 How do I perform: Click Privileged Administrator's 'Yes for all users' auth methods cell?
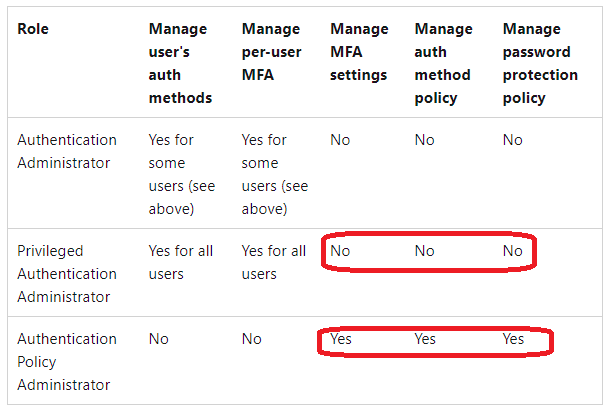click(x=181, y=263)
